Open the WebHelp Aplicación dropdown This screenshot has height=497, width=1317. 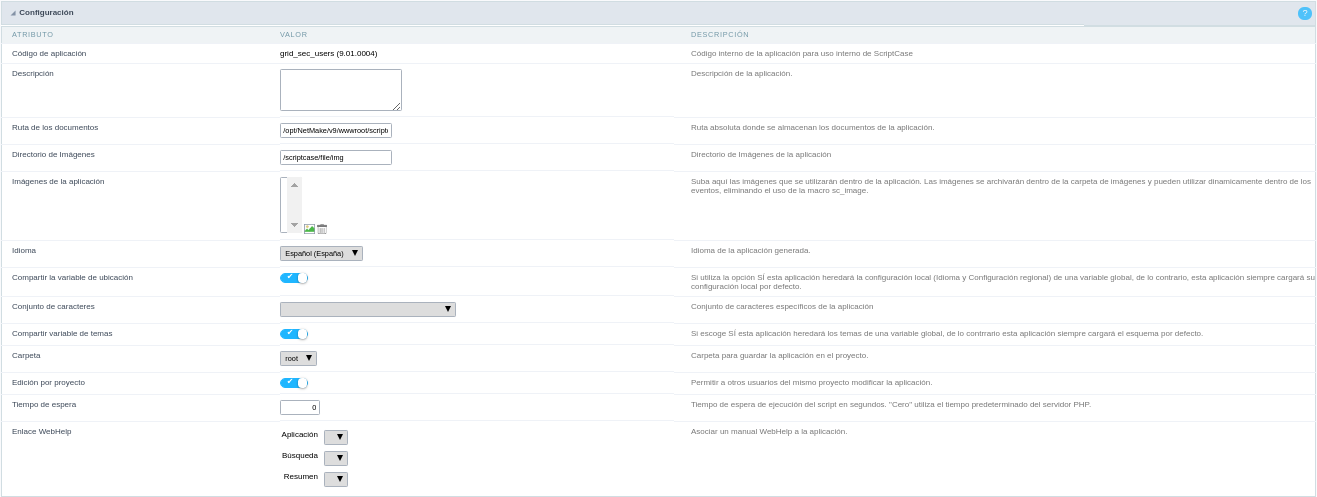336,437
